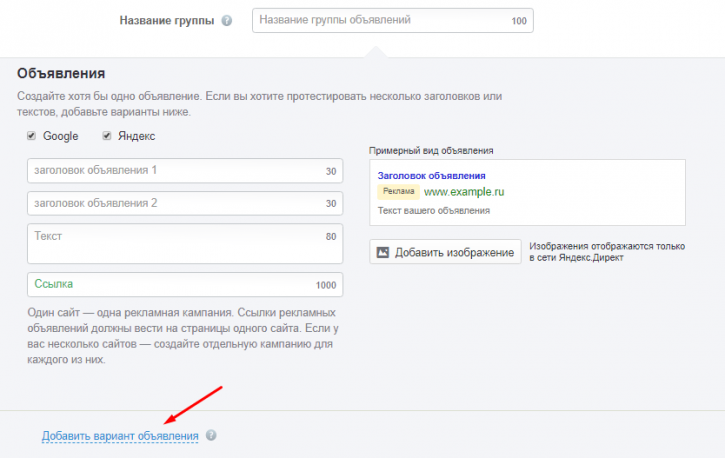Image resolution: width=725 pixels, height=458 pixels.
Task: Click the Добавить вариант объявления link
Action: tap(120, 436)
